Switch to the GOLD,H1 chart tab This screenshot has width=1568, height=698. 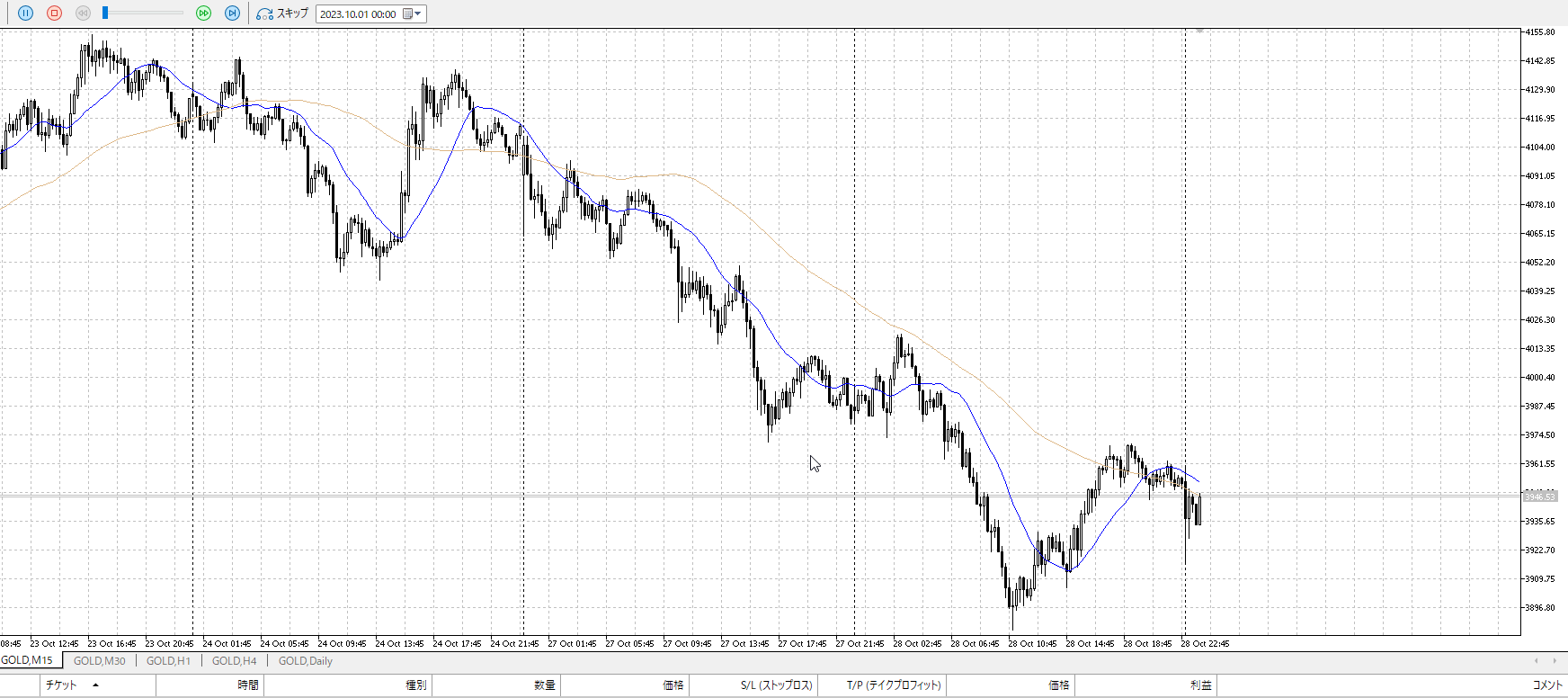click(x=168, y=660)
